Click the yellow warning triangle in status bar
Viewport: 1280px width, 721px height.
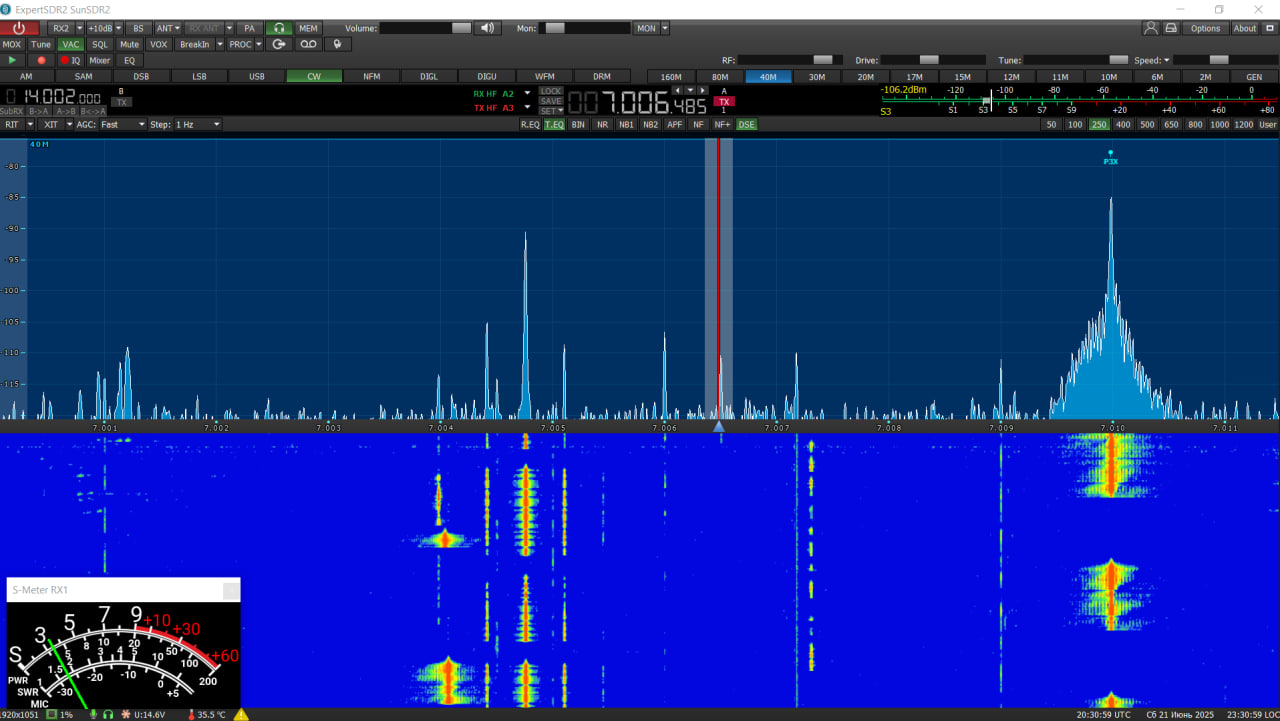241,714
